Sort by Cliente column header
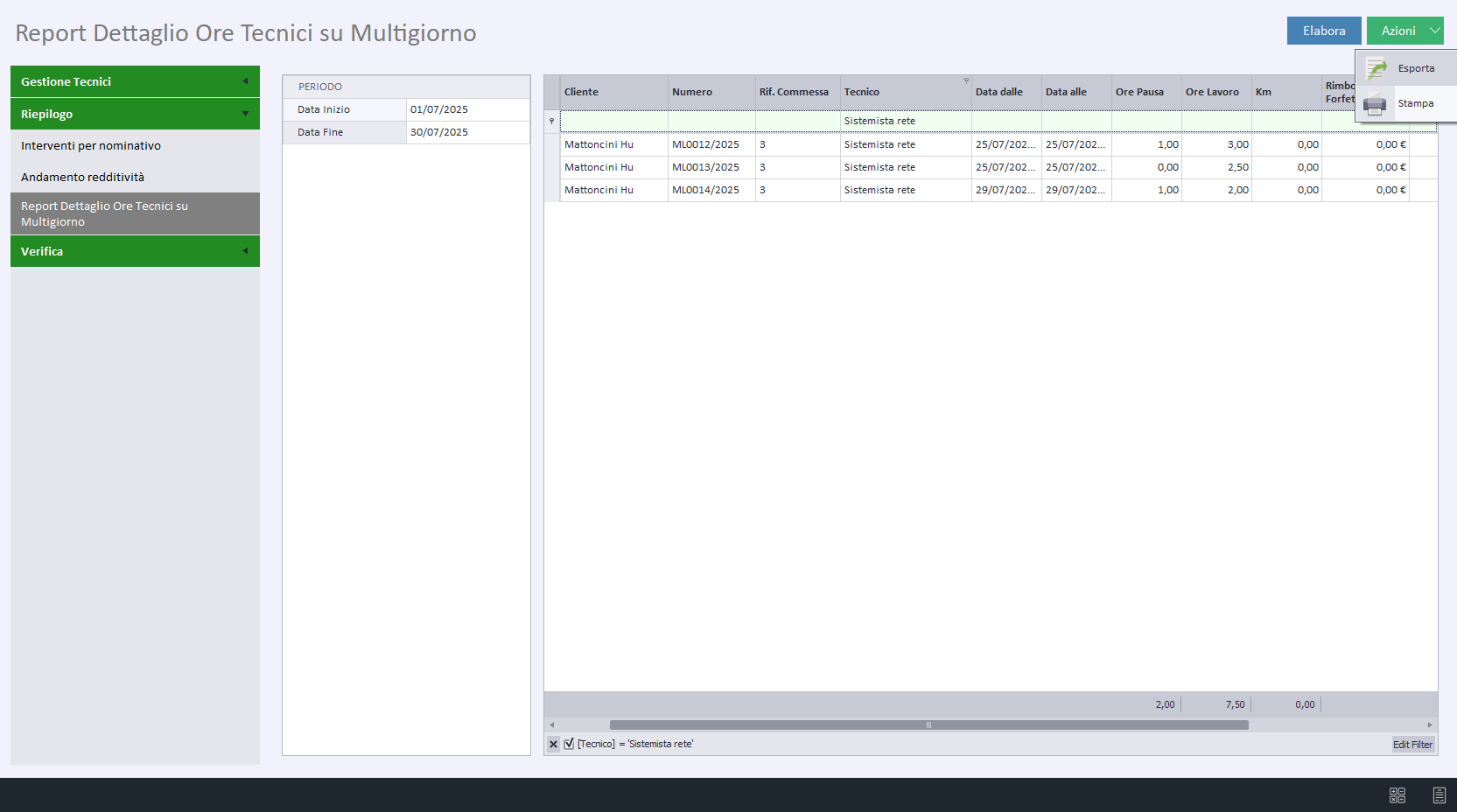 pos(613,92)
